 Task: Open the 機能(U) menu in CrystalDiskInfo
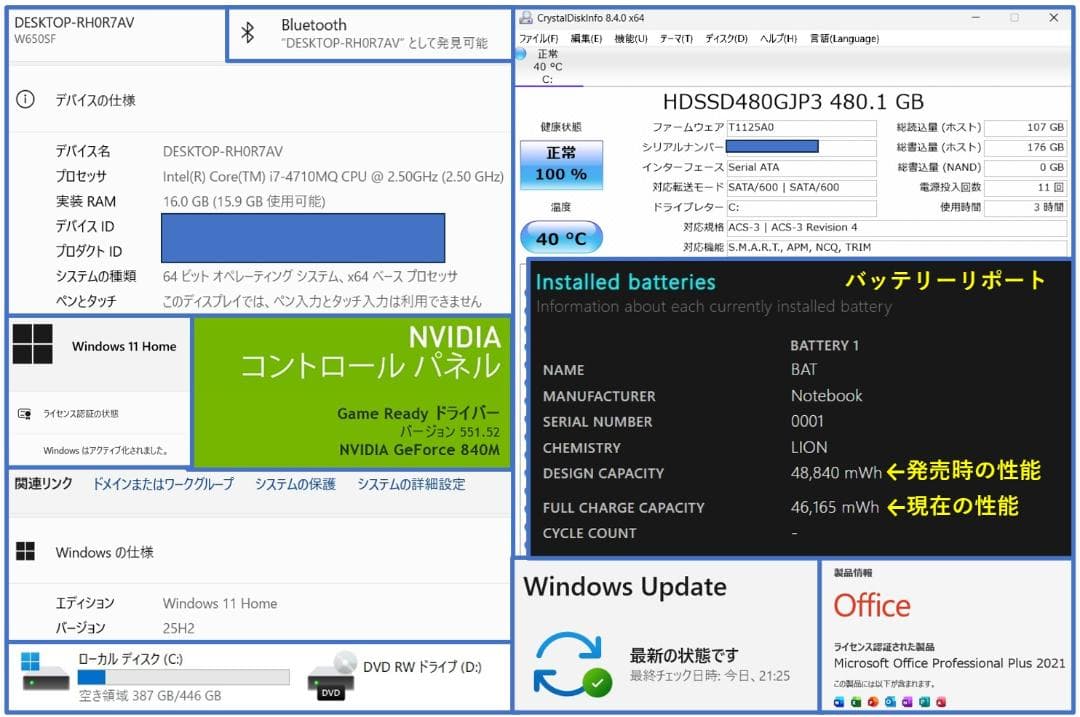click(630, 39)
